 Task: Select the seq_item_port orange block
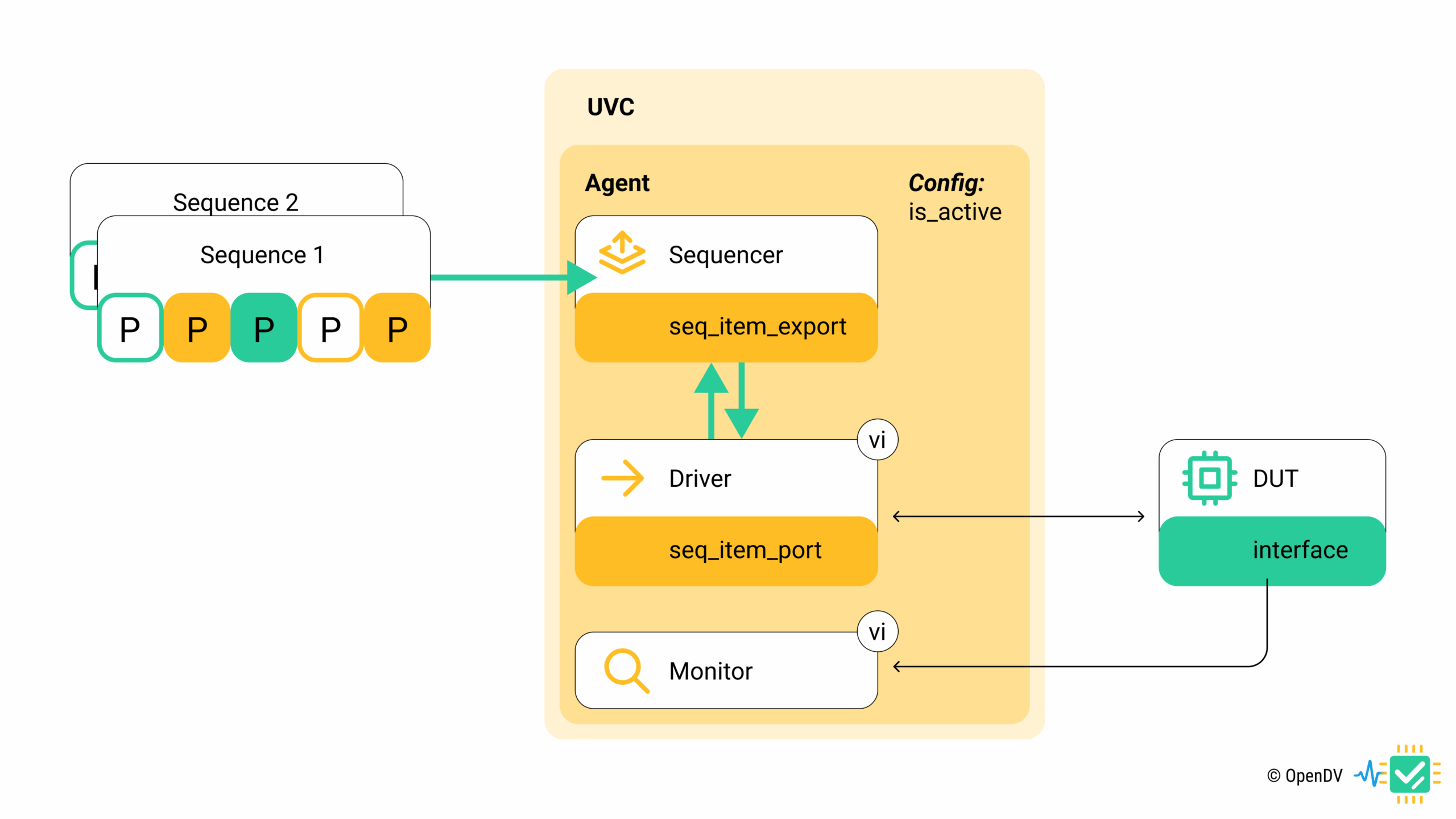pyautogui.click(x=726, y=551)
